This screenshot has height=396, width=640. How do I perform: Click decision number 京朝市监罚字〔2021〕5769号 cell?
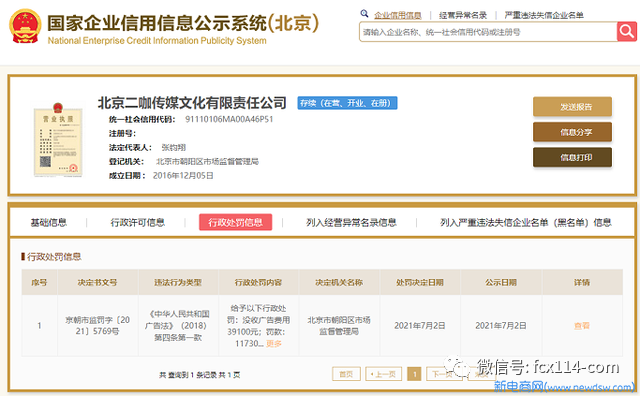[98, 326]
